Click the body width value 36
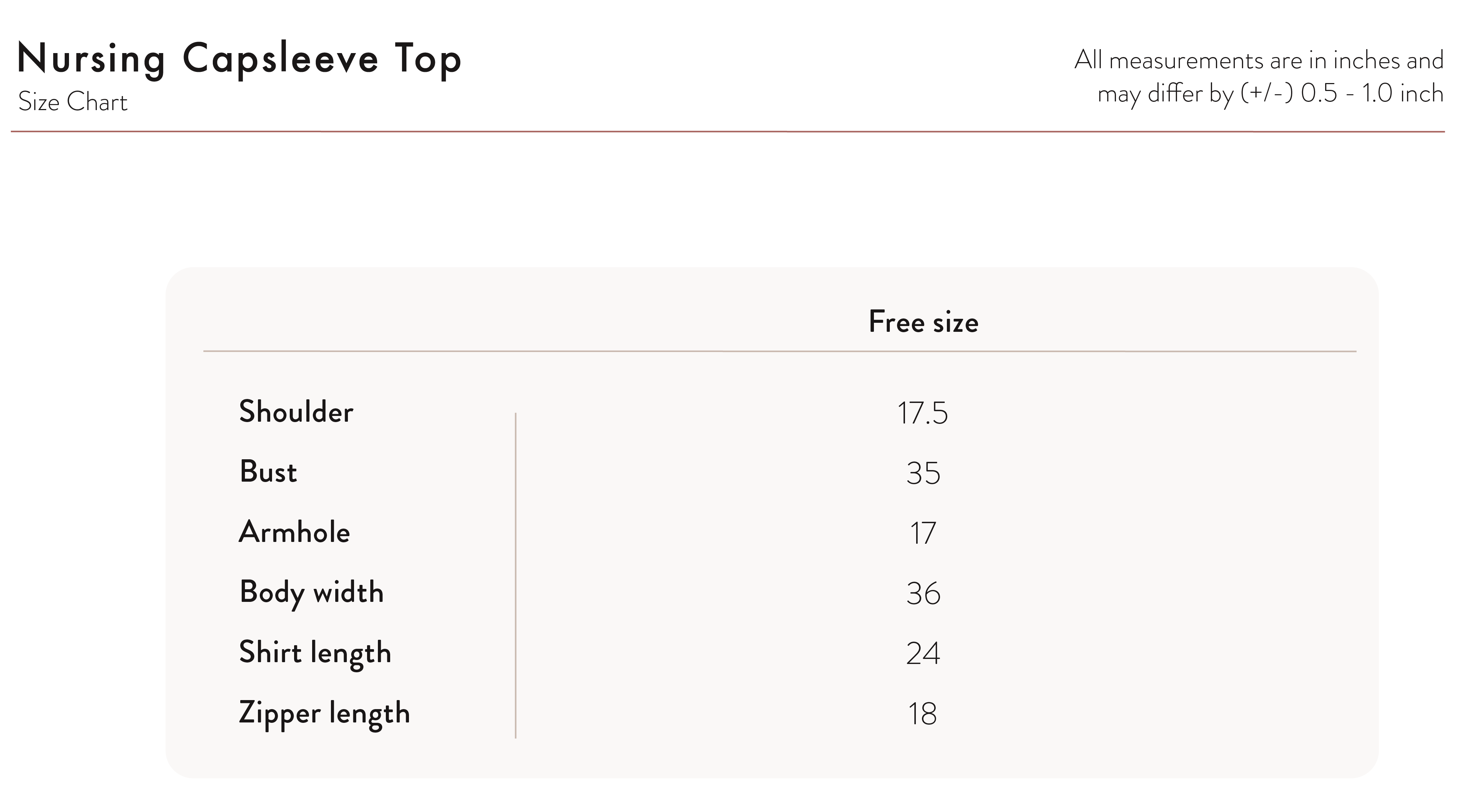This screenshot has width=1457, height=812. click(923, 593)
